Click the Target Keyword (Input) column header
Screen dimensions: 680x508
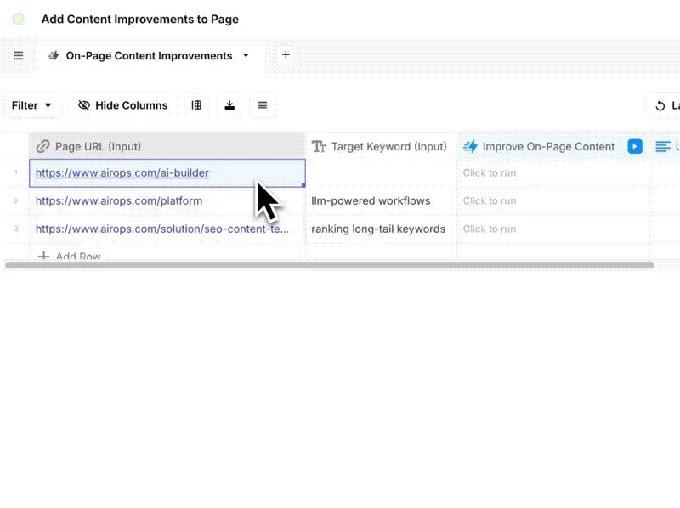coord(380,146)
